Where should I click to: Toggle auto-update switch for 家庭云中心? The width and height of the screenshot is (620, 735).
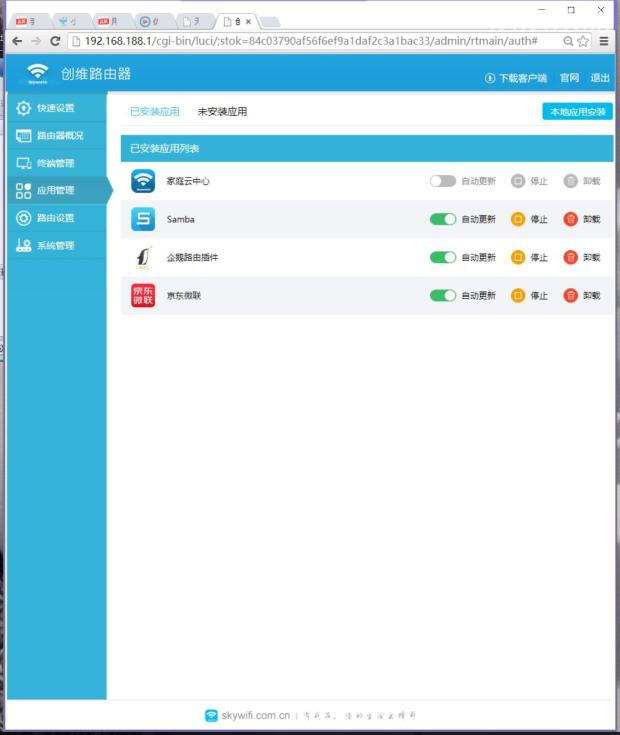[x=443, y=181]
